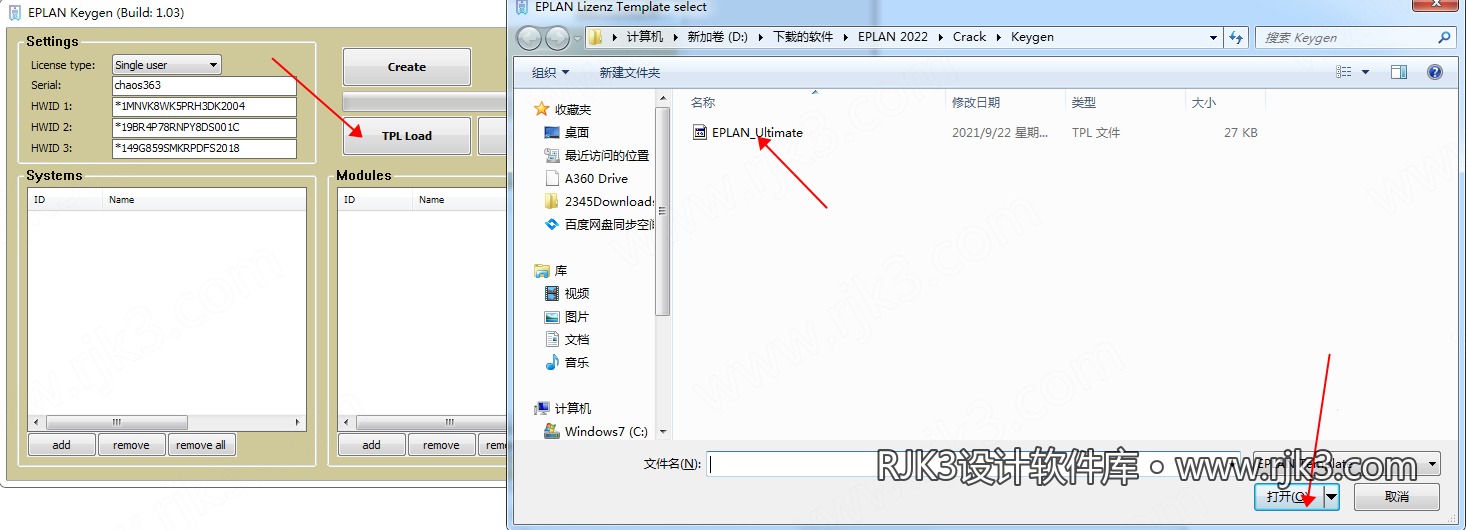Click the EPLAN 2022 breadcrumb segment
The height and width of the screenshot is (530, 1468).
[893, 37]
